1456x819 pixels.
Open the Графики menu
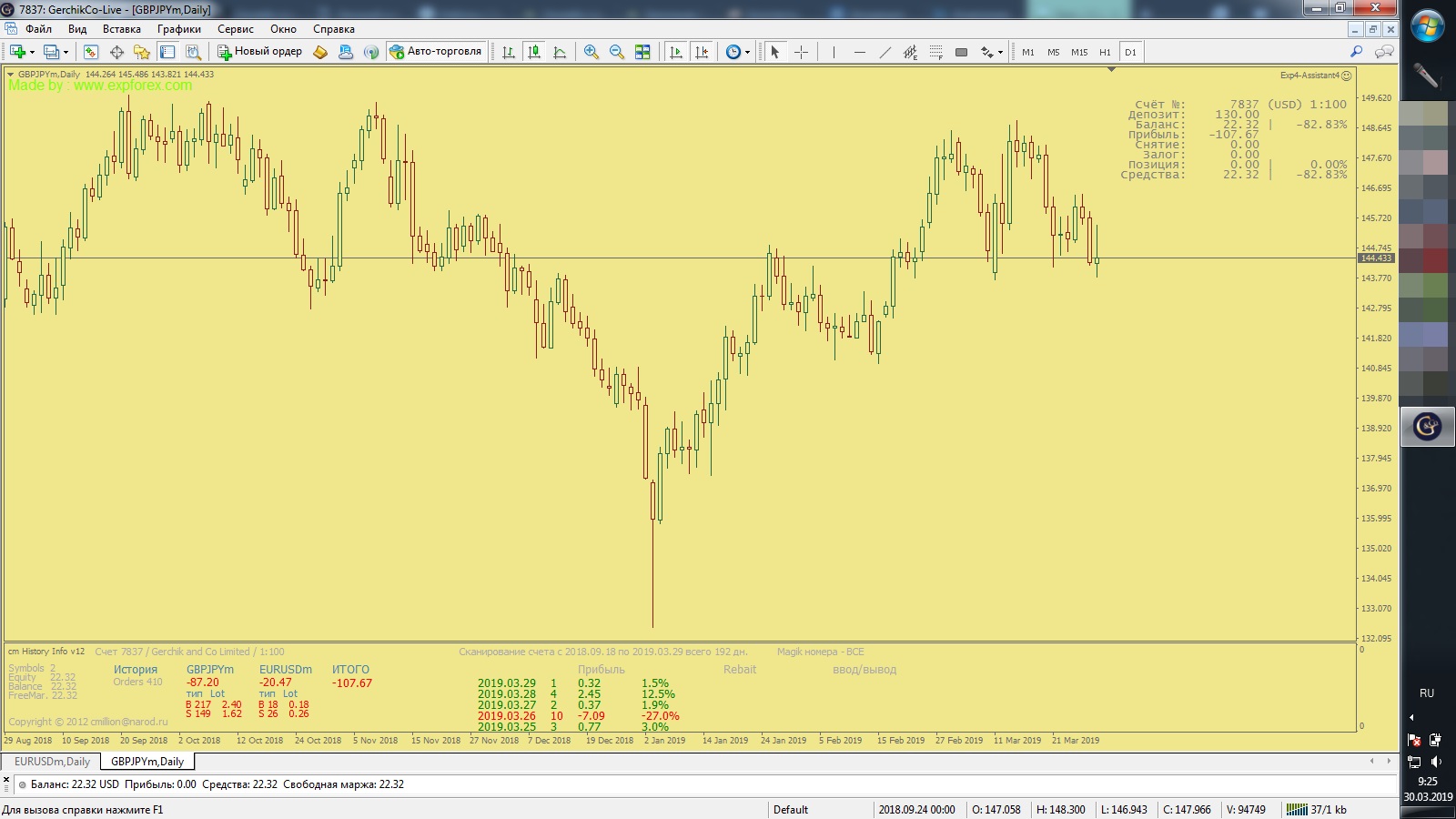pyautogui.click(x=179, y=29)
